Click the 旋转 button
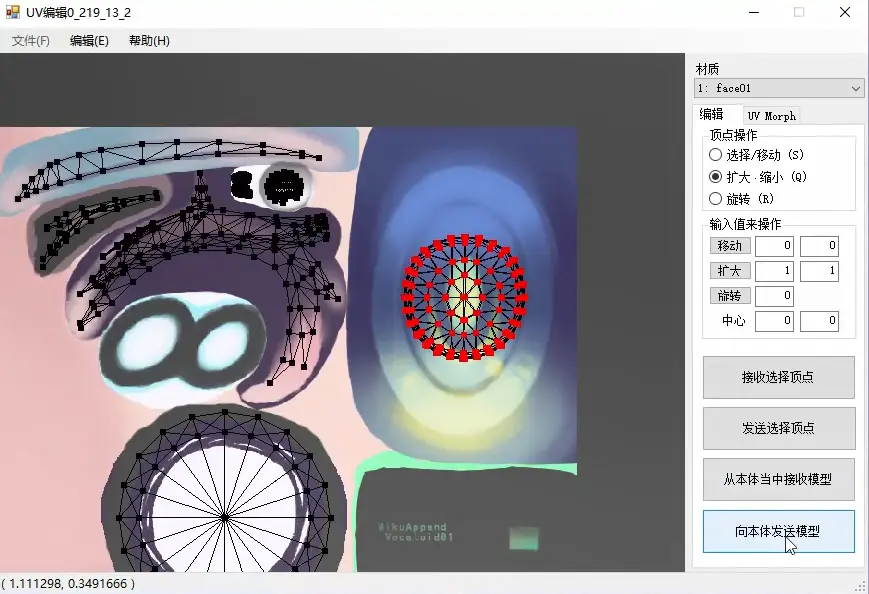This screenshot has height=594, width=869. coord(730,295)
